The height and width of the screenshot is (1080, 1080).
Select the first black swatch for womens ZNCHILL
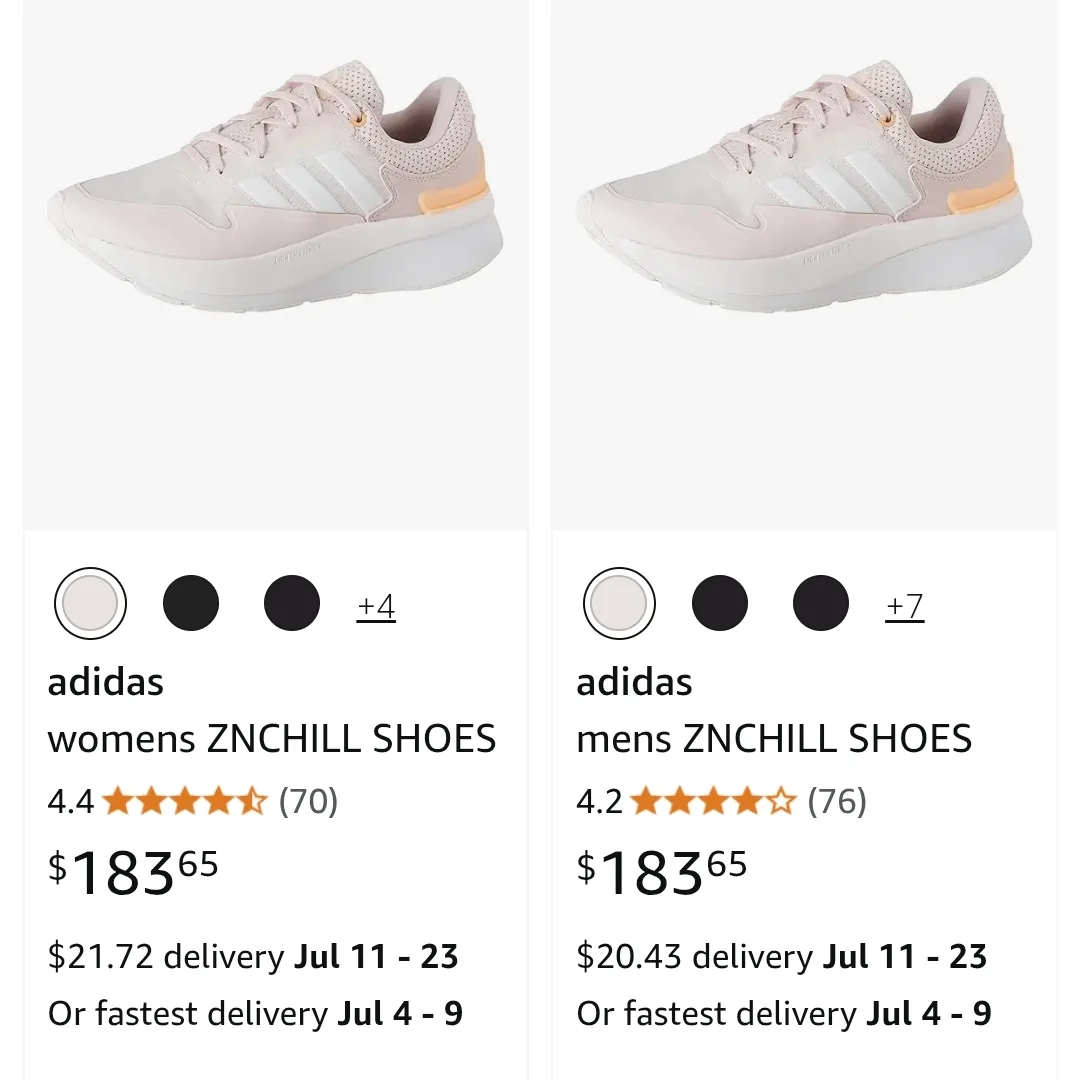tap(191, 602)
